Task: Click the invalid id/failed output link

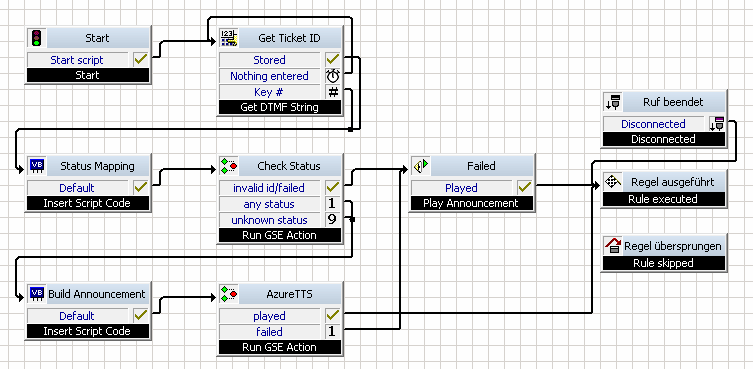Action: (x=269, y=188)
